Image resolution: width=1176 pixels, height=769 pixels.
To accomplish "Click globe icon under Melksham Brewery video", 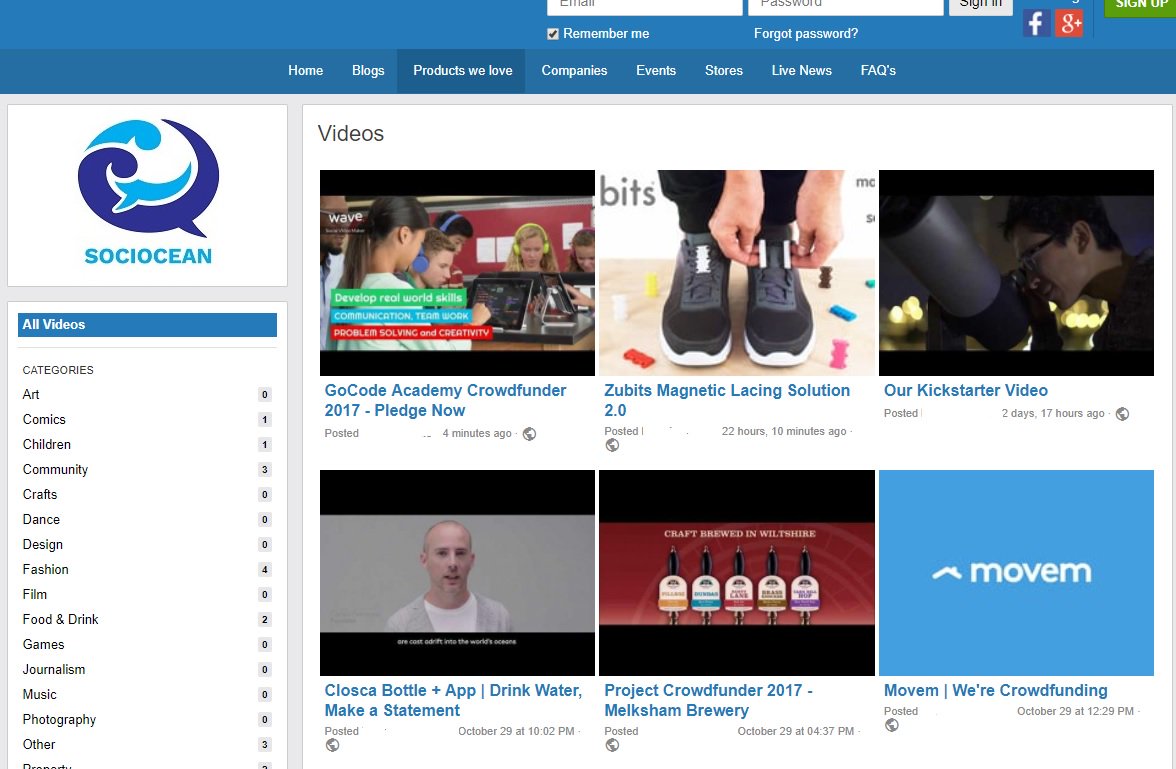I will click(x=612, y=745).
